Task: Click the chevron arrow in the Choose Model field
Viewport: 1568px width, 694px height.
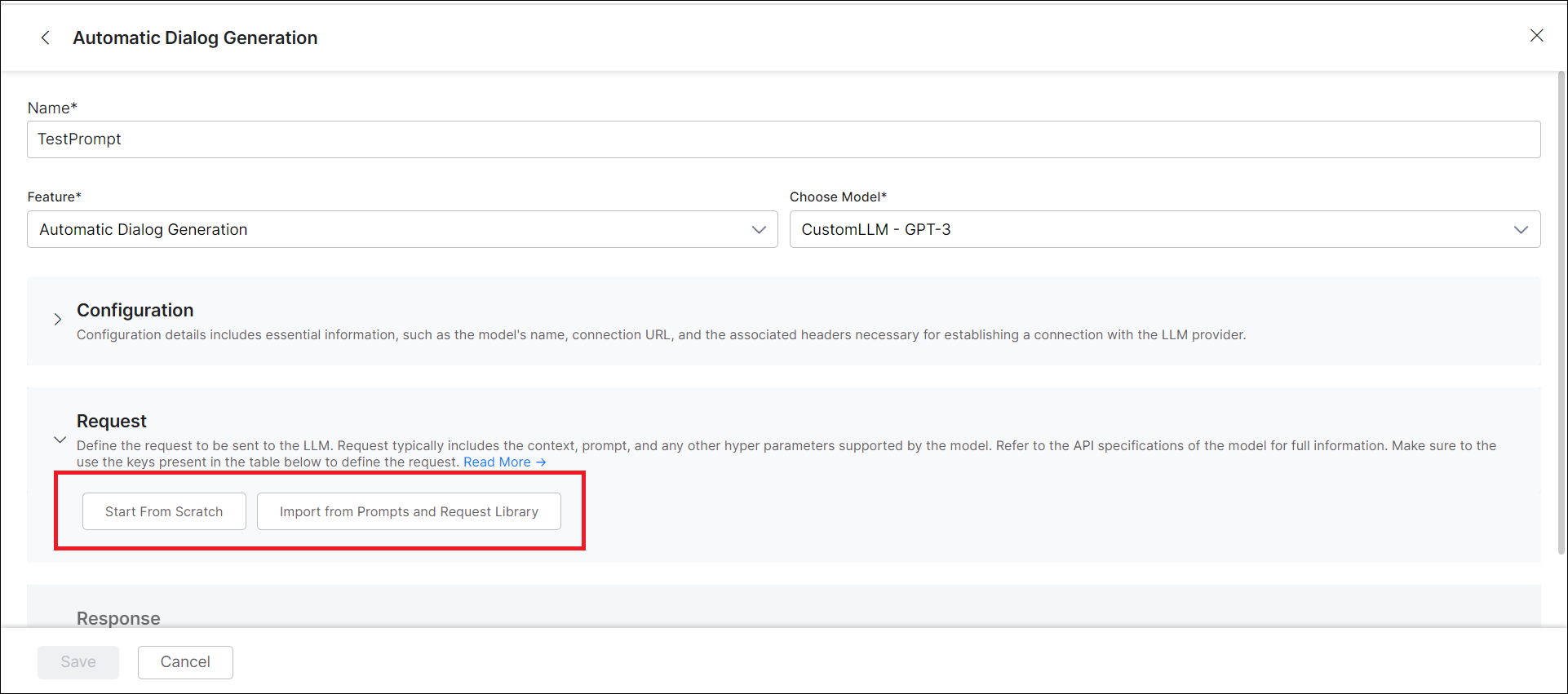Action: [x=1521, y=230]
